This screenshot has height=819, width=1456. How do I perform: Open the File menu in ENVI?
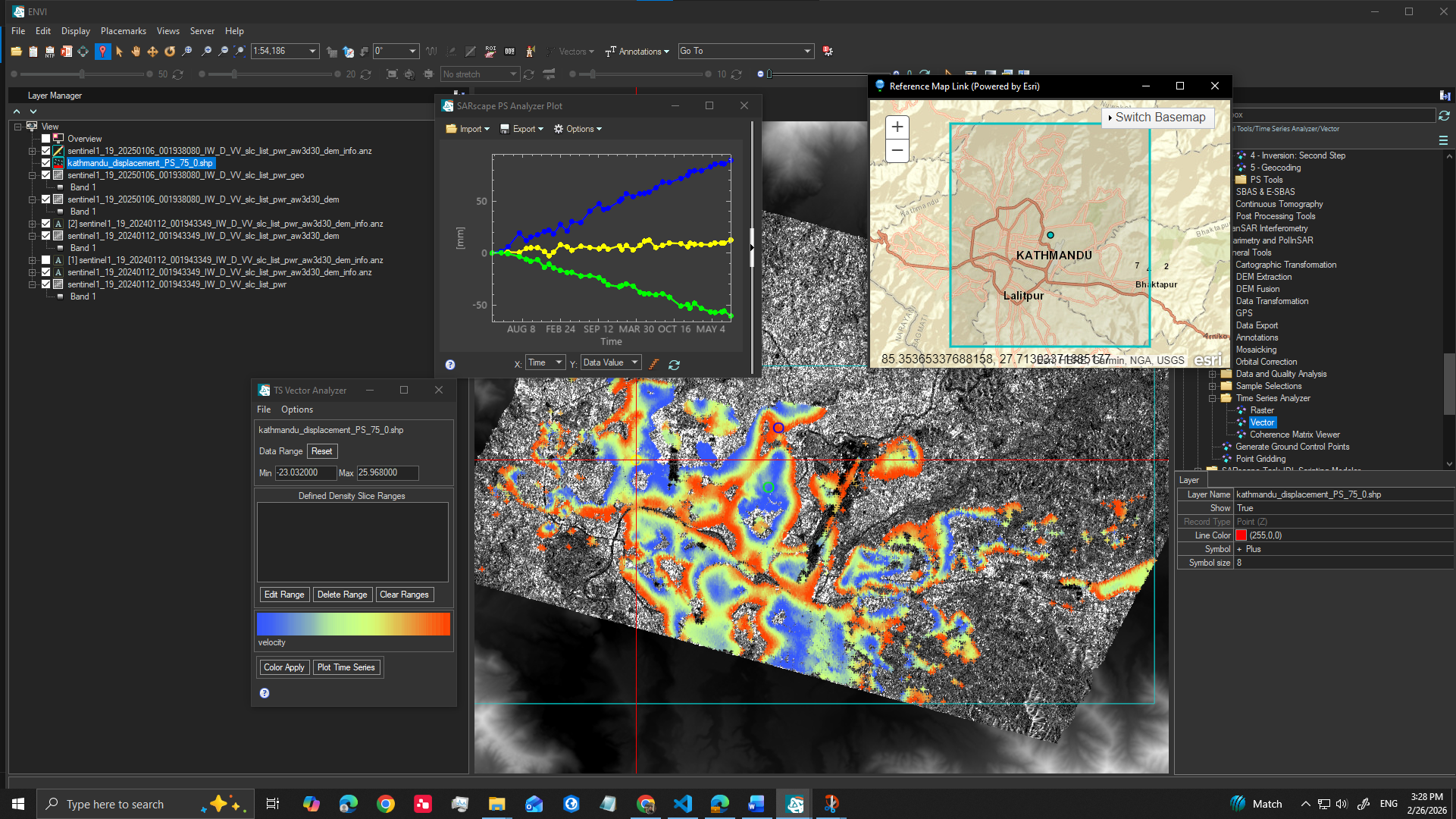click(17, 30)
